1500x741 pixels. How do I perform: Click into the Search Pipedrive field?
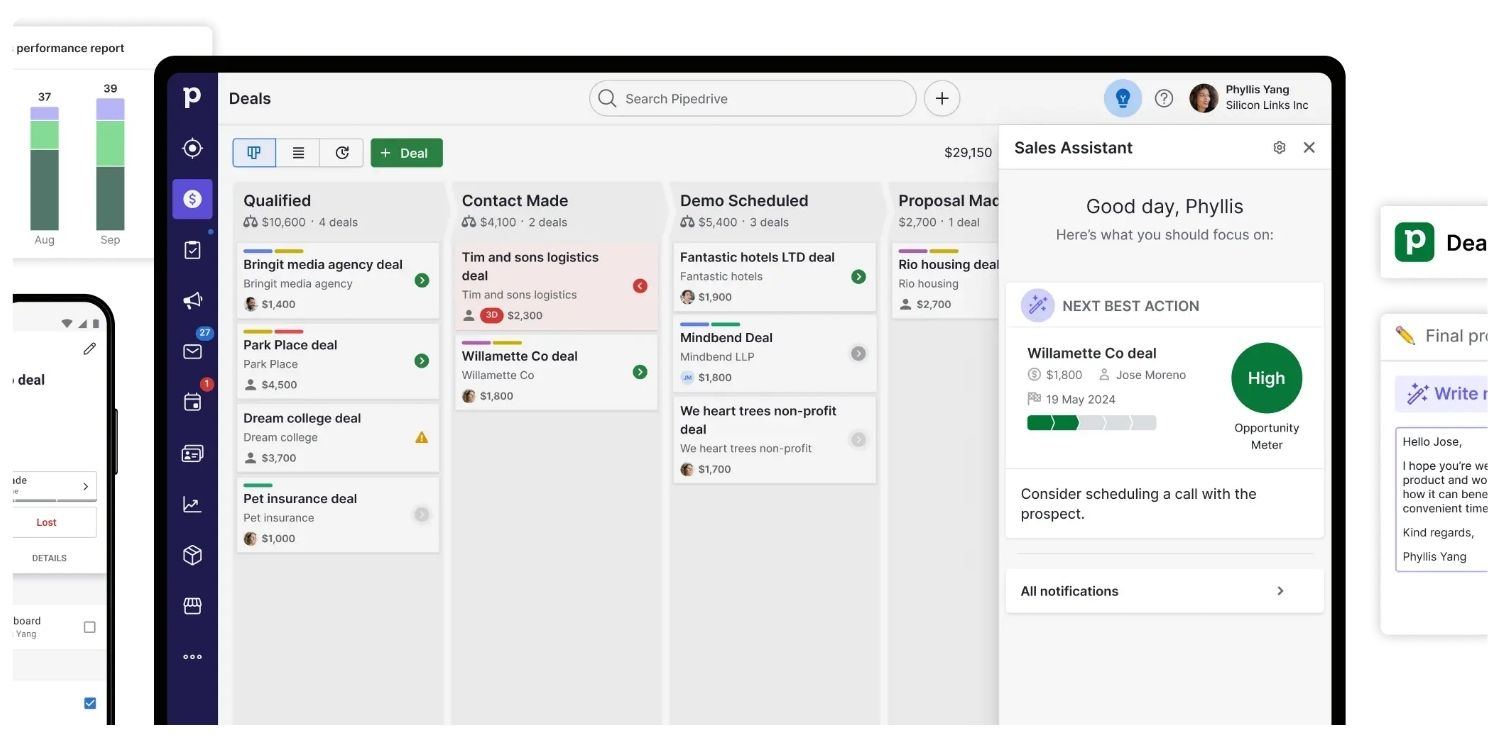(752, 98)
